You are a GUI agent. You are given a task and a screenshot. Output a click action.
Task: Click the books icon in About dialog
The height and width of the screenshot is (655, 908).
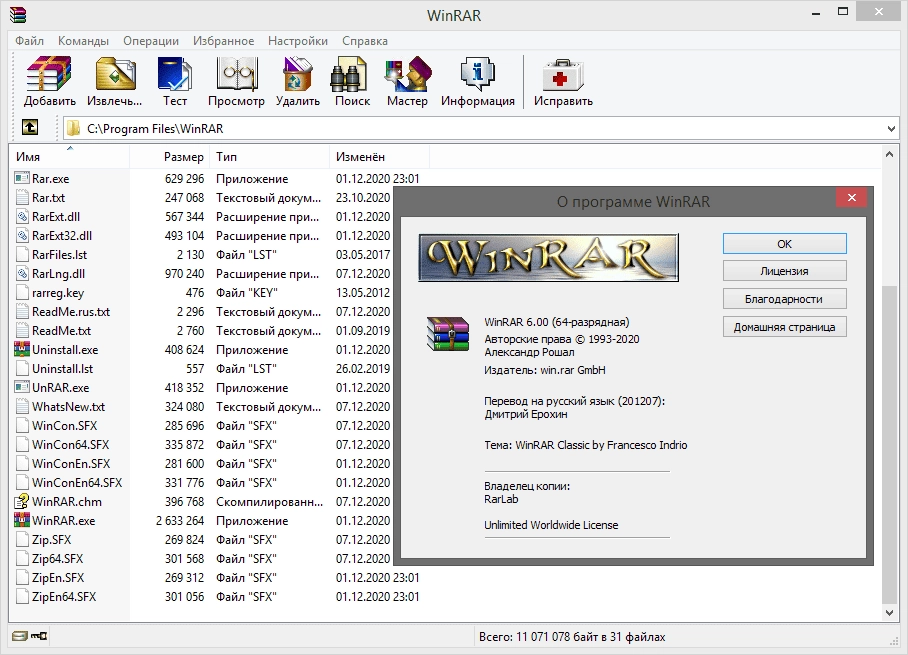click(x=448, y=334)
